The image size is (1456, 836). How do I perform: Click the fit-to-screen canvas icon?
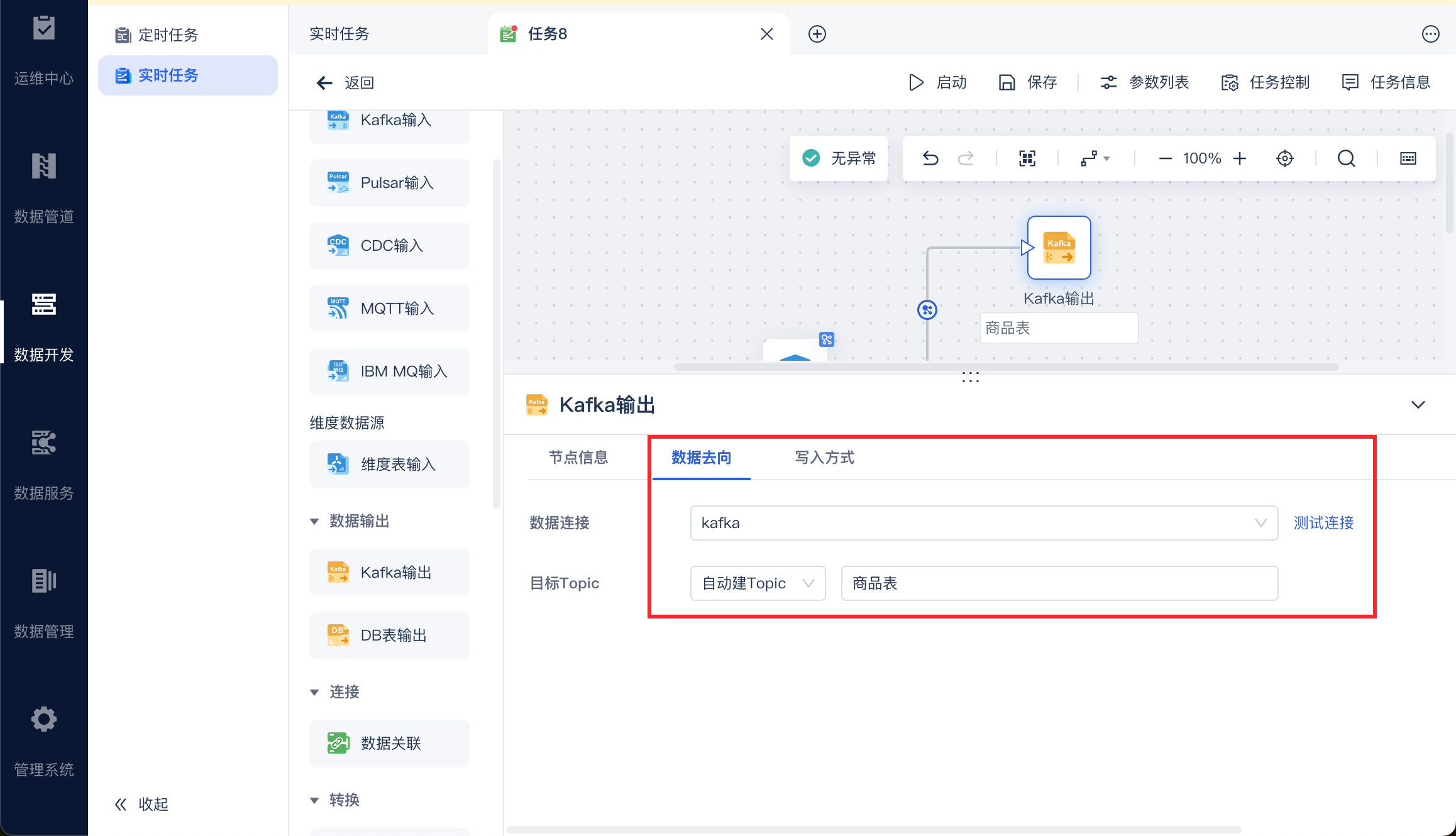[x=1027, y=158]
